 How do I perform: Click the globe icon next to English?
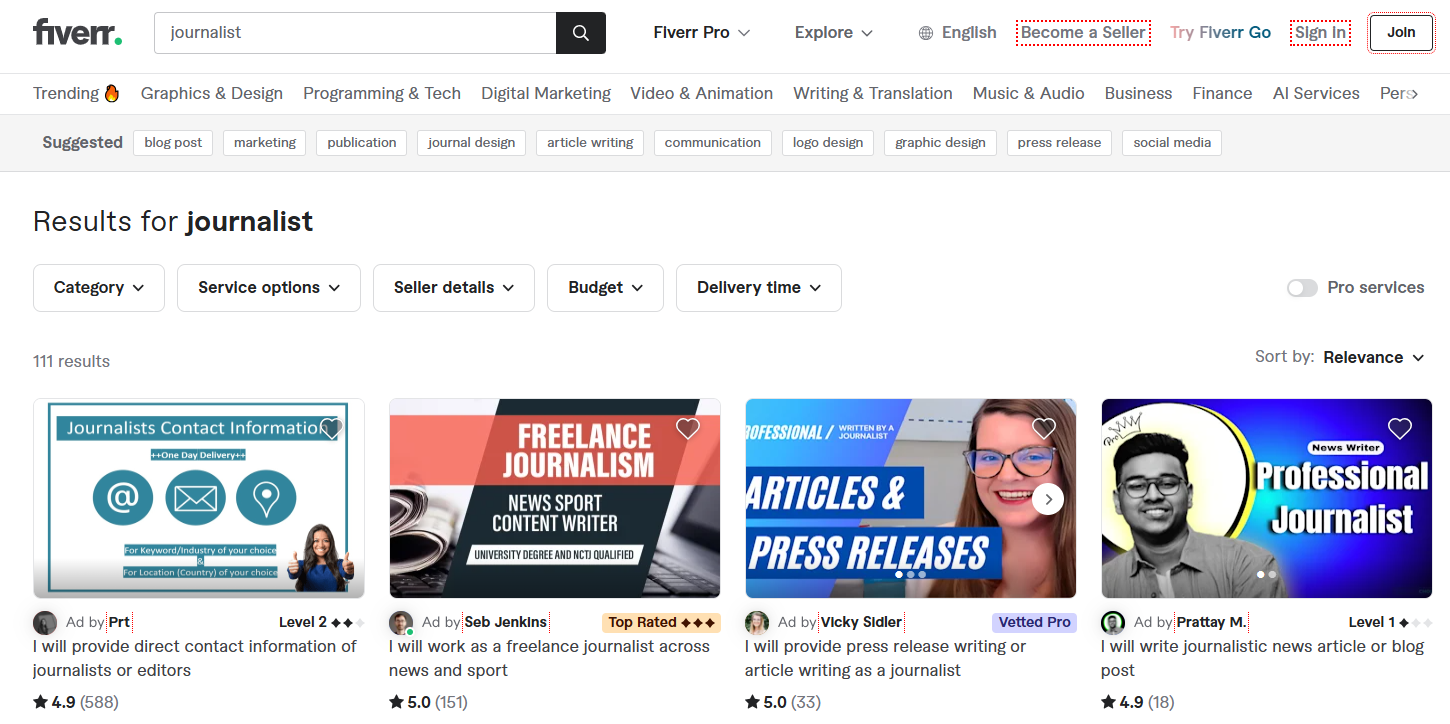[924, 32]
